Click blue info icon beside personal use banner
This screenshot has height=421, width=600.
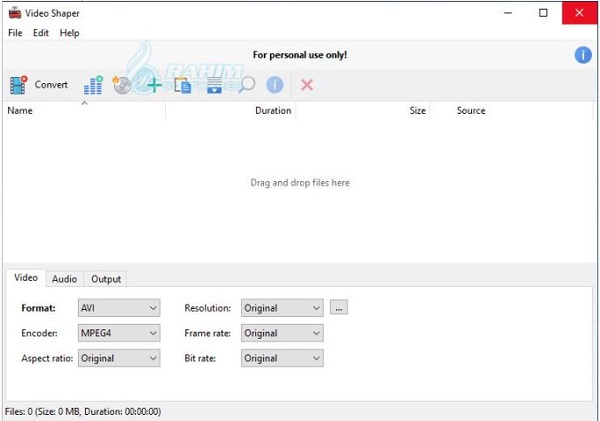tap(583, 55)
